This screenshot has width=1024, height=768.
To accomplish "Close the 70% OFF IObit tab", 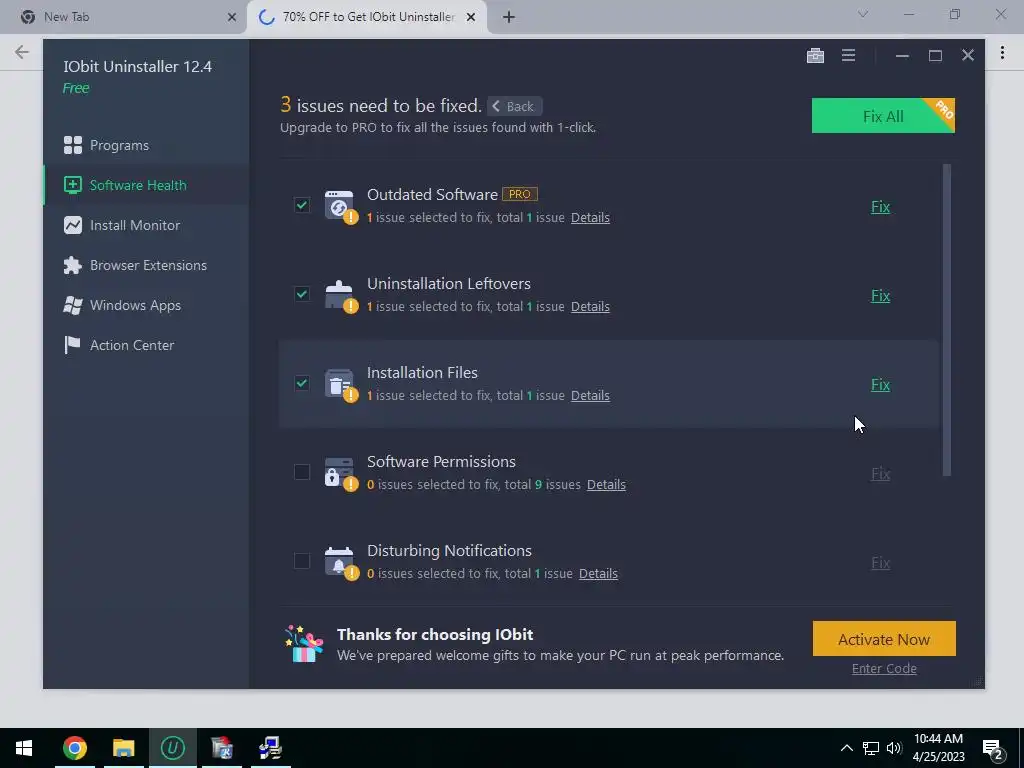I will (x=471, y=17).
